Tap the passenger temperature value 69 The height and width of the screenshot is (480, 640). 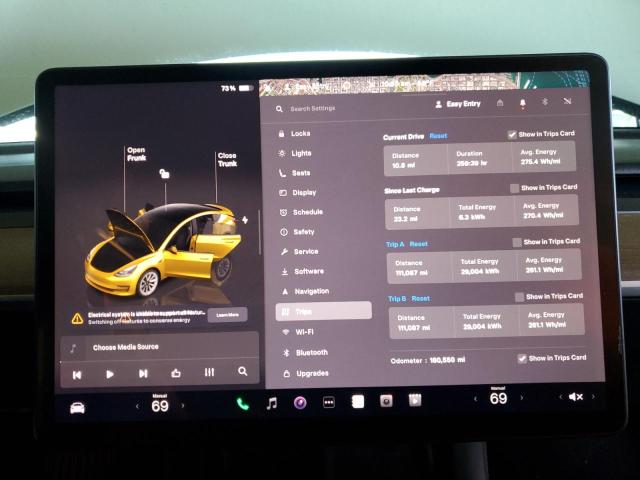498,398
